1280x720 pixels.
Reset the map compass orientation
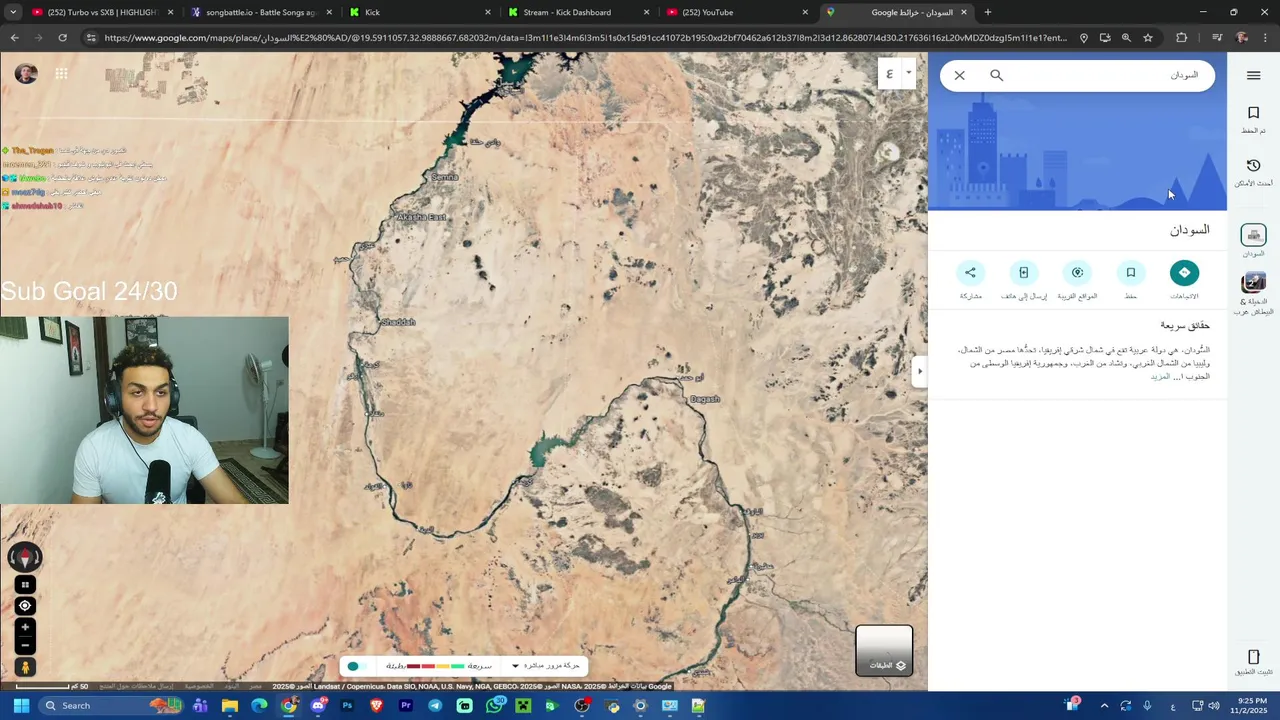(25, 557)
